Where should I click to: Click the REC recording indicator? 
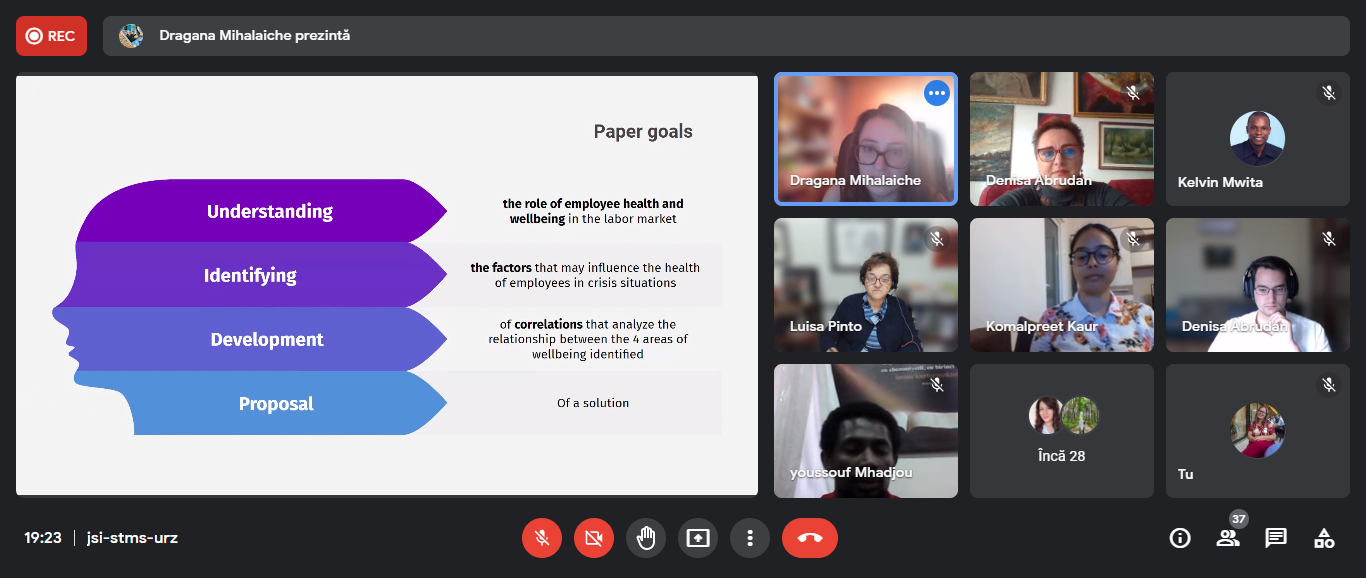(51, 36)
